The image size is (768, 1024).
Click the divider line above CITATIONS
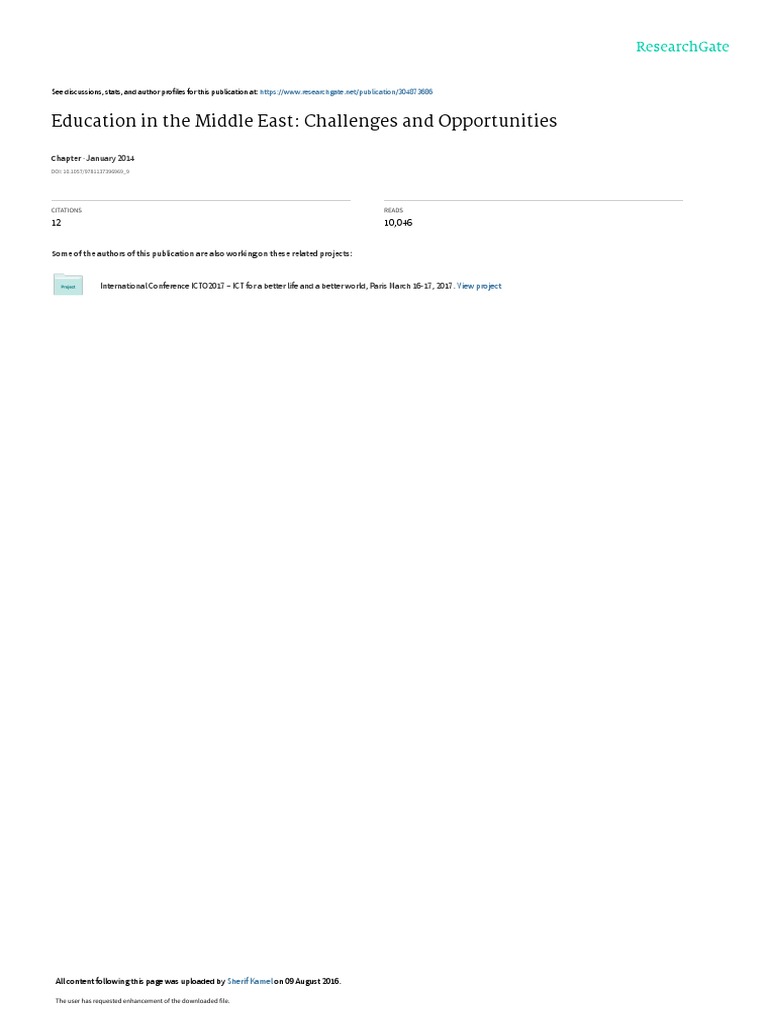click(x=200, y=200)
